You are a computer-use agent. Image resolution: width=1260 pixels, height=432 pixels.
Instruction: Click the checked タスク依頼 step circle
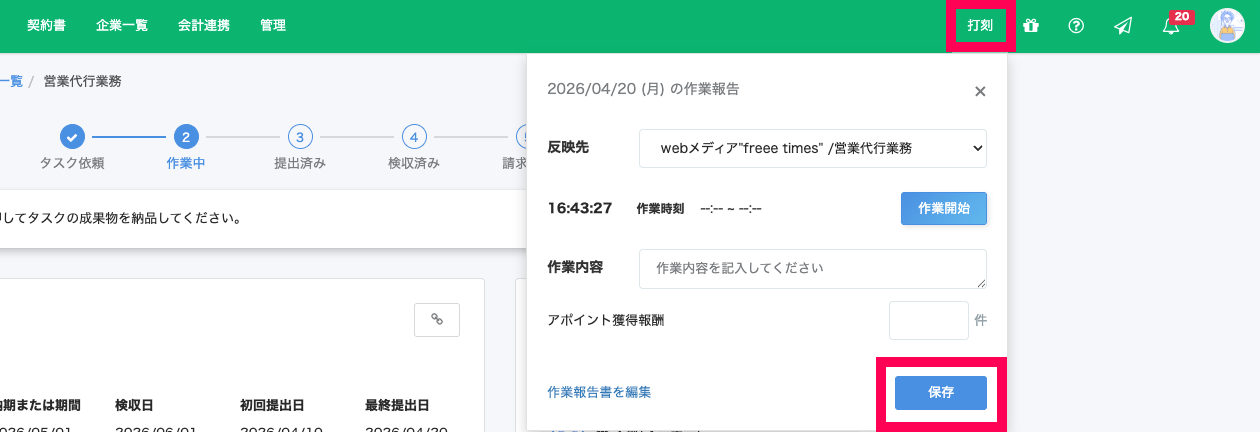point(72,137)
